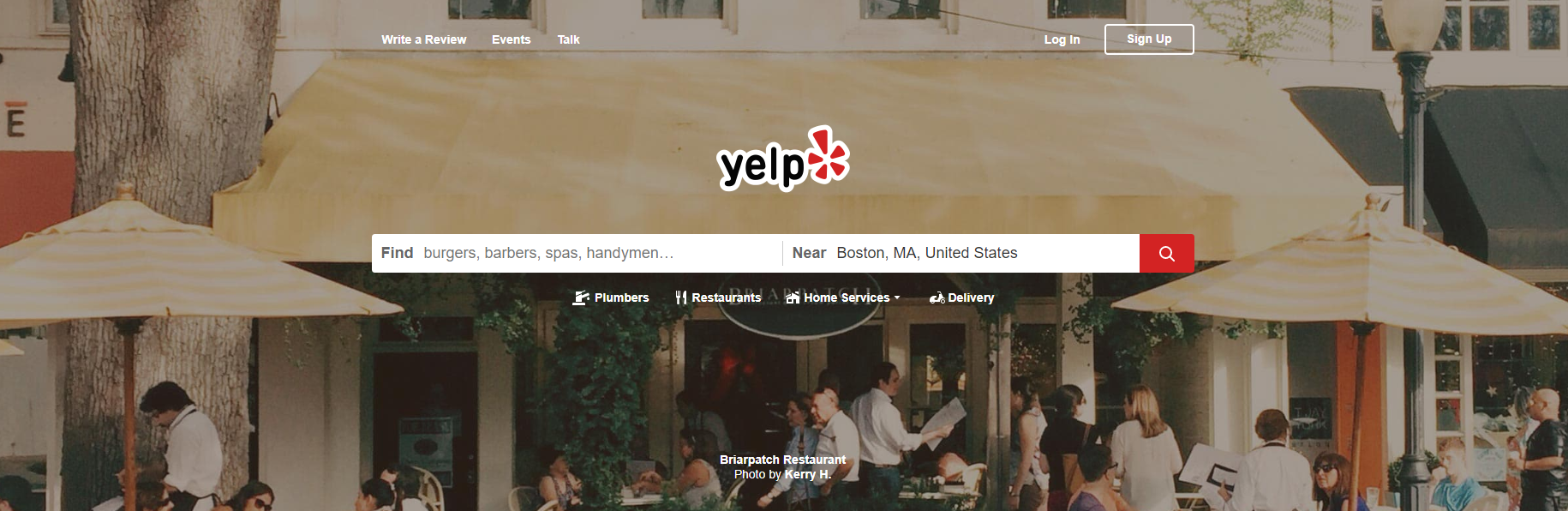Focus the Find search input field
This screenshot has width=1568, height=511.
[577, 253]
